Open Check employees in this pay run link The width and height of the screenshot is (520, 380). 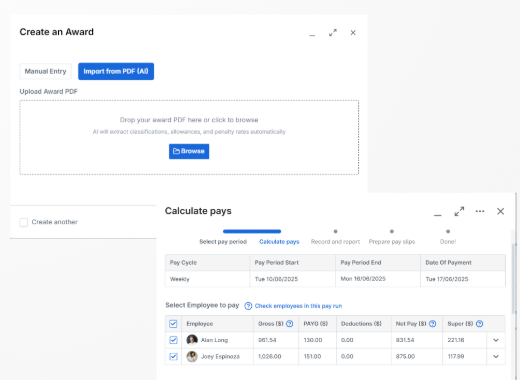298,306
